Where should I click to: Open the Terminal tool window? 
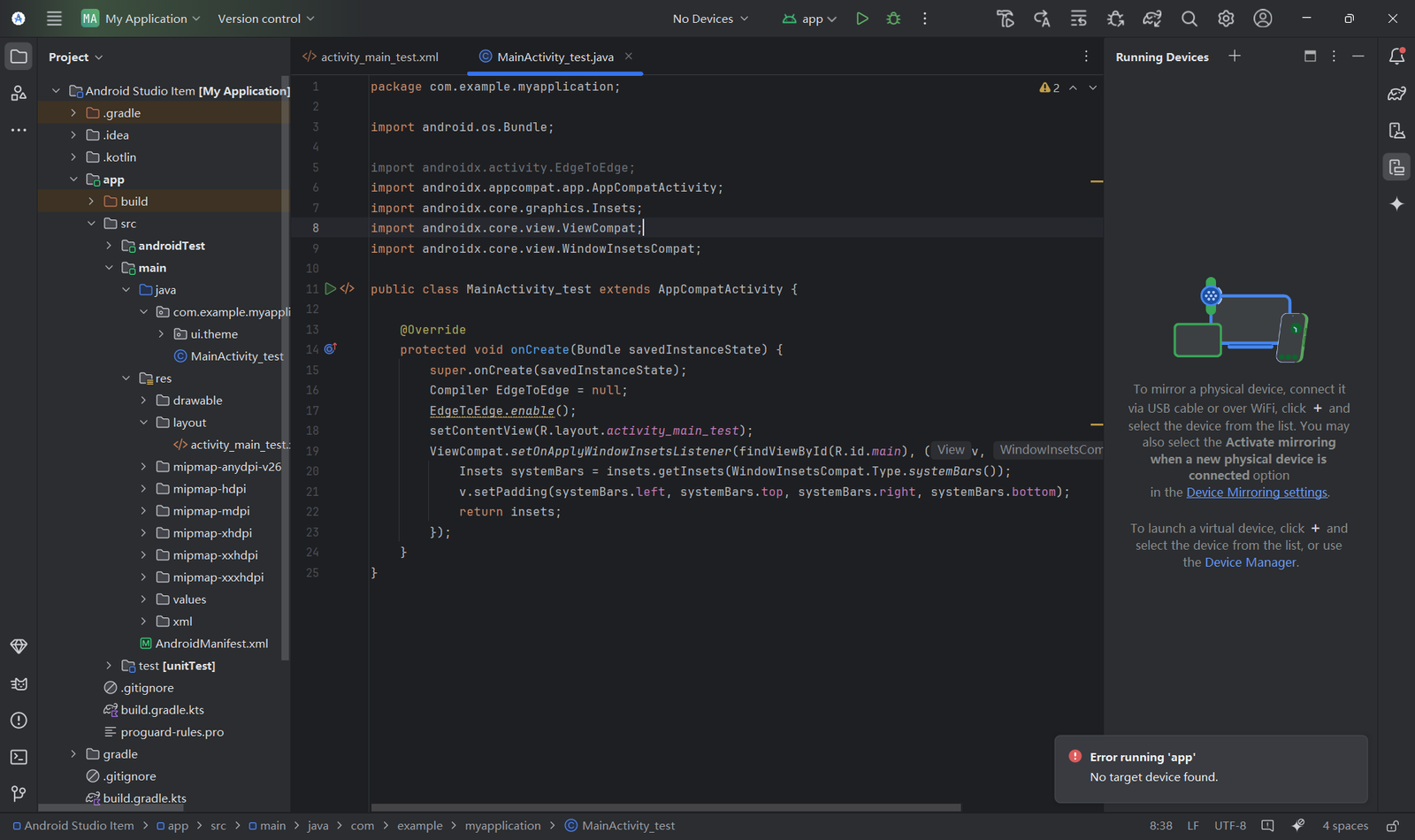(19, 757)
